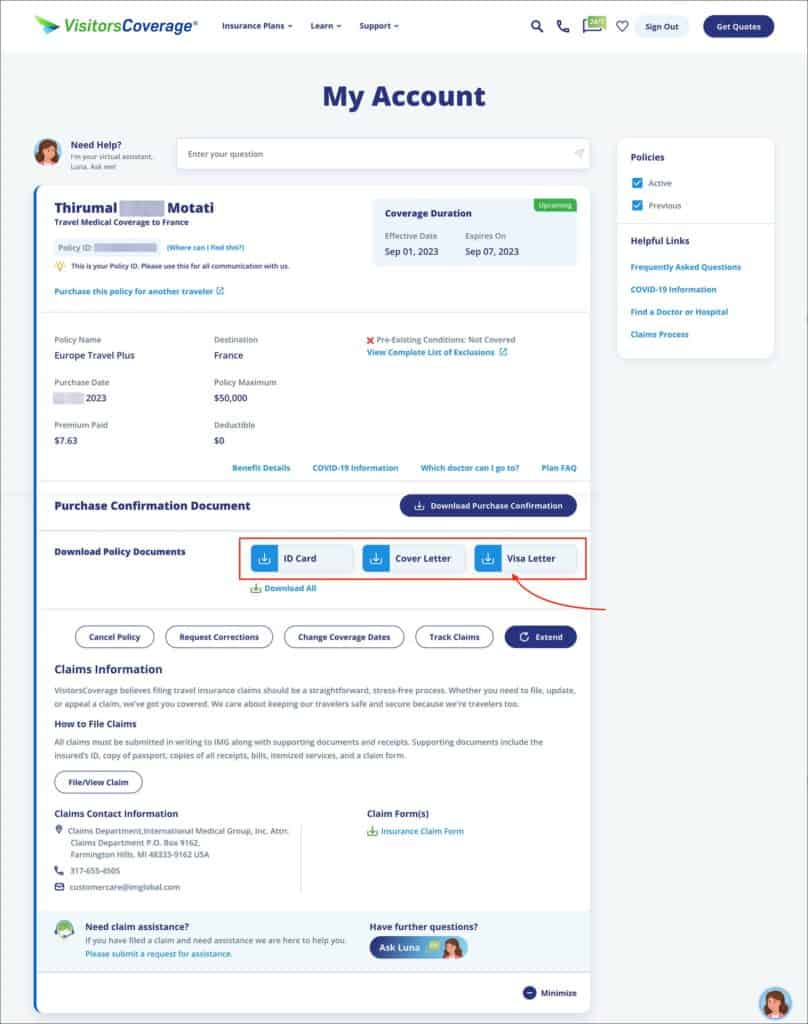
Task: Click the Cover Letter download icon
Action: (x=376, y=558)
